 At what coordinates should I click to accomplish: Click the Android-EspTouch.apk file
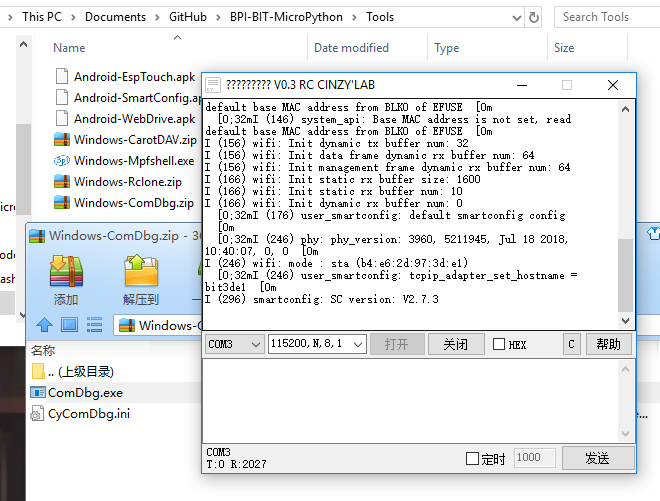(x=134, y=76)
